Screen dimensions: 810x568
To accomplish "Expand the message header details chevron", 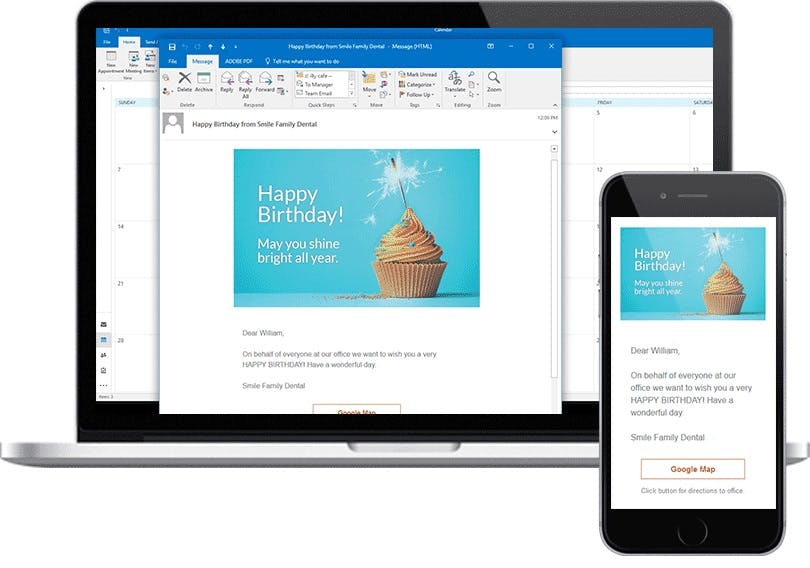I will coord(554,132).
